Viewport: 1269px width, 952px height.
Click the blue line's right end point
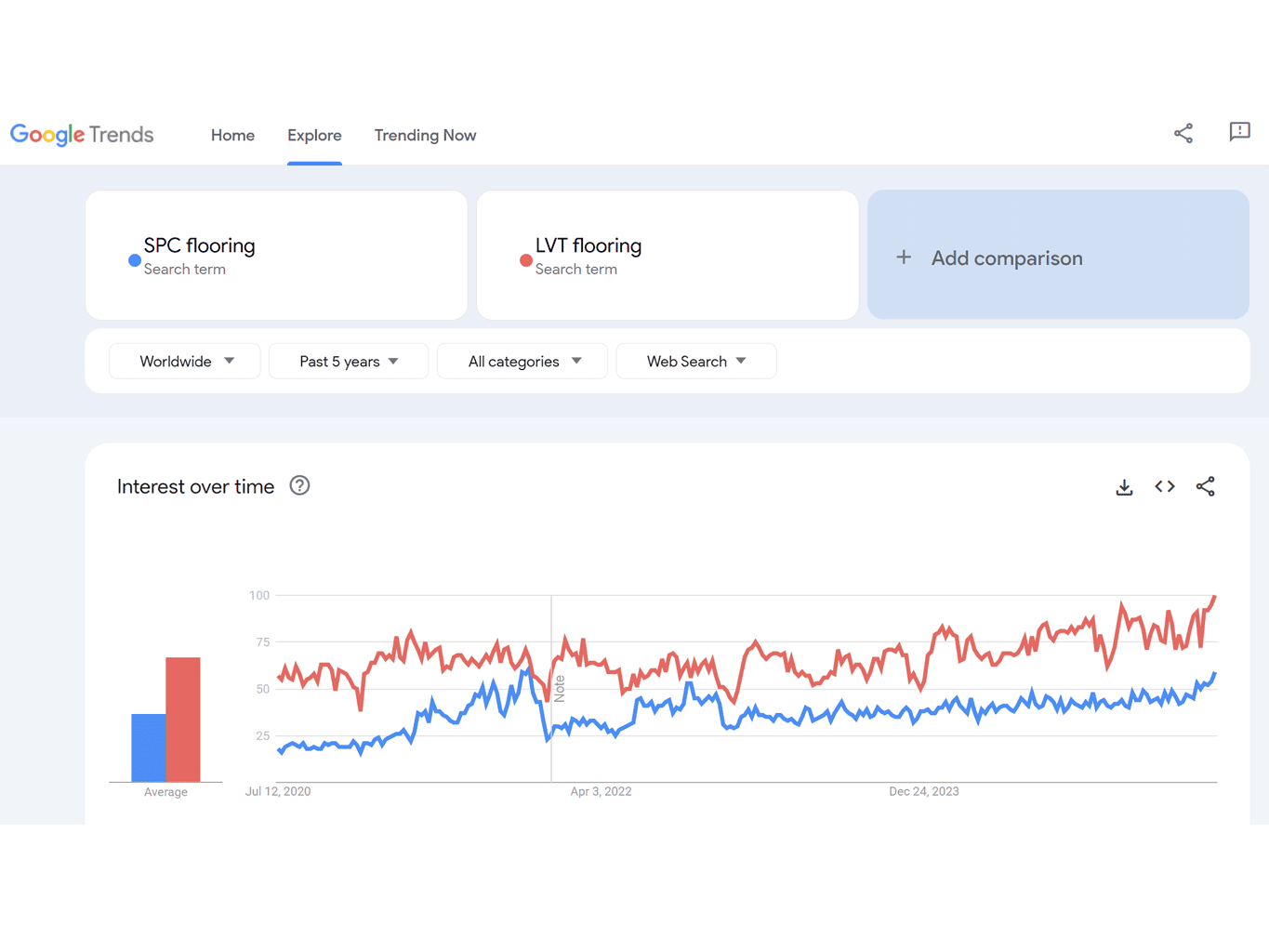1214,675
